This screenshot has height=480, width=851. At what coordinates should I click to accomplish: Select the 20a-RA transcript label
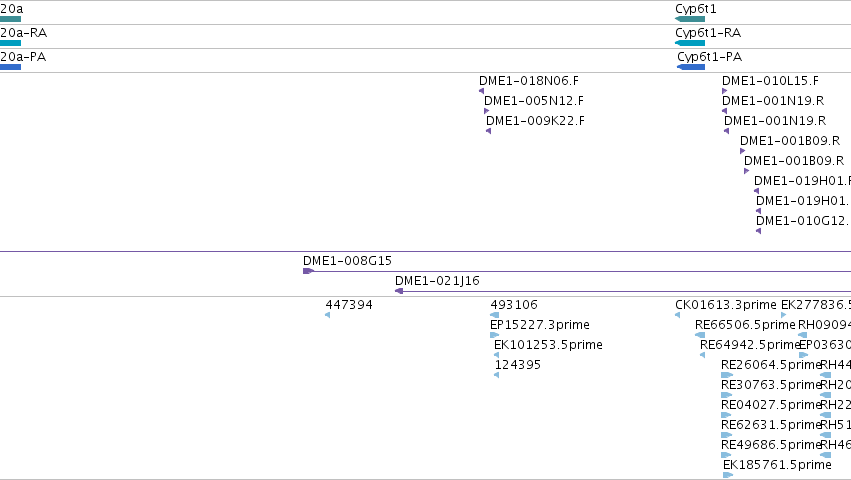(x=23, y=33)
